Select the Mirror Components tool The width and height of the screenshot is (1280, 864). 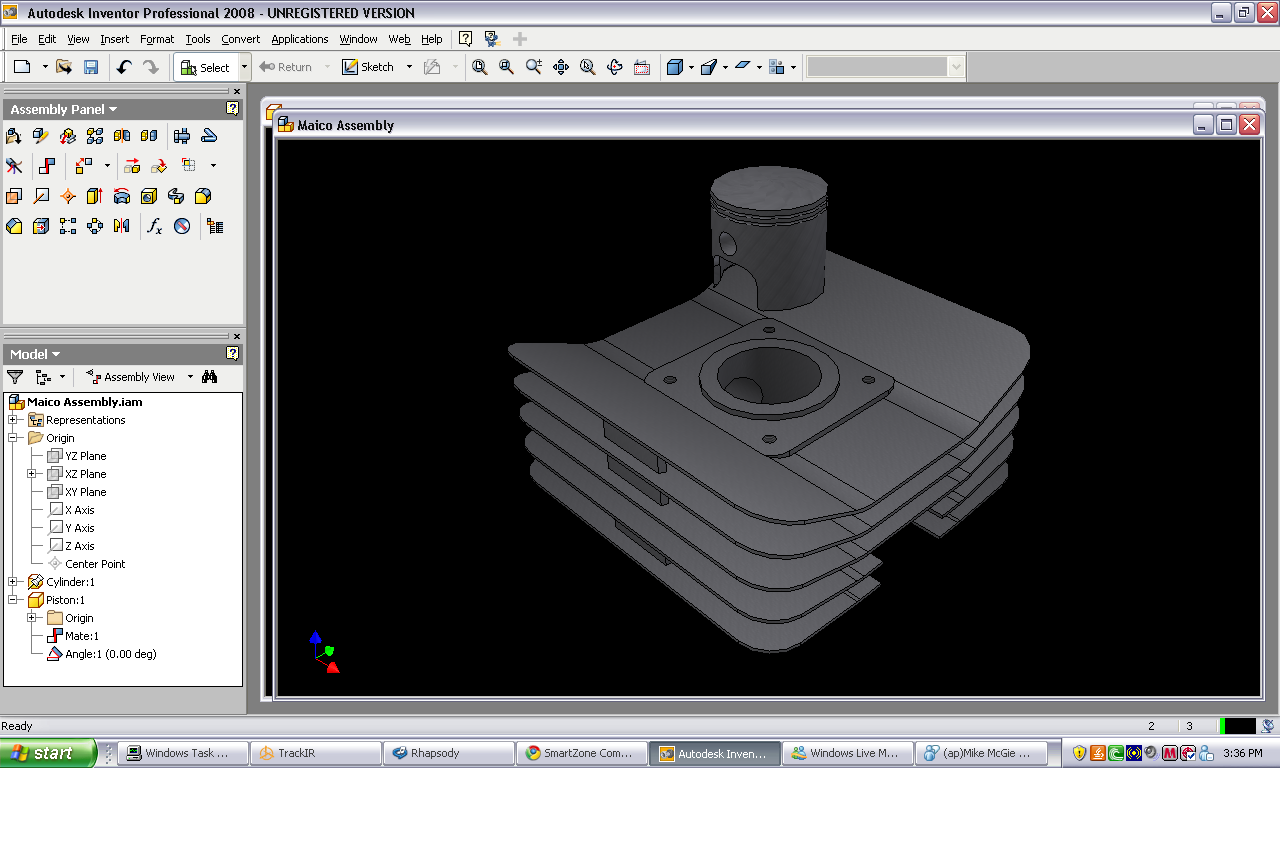click(x=122, y=136)
